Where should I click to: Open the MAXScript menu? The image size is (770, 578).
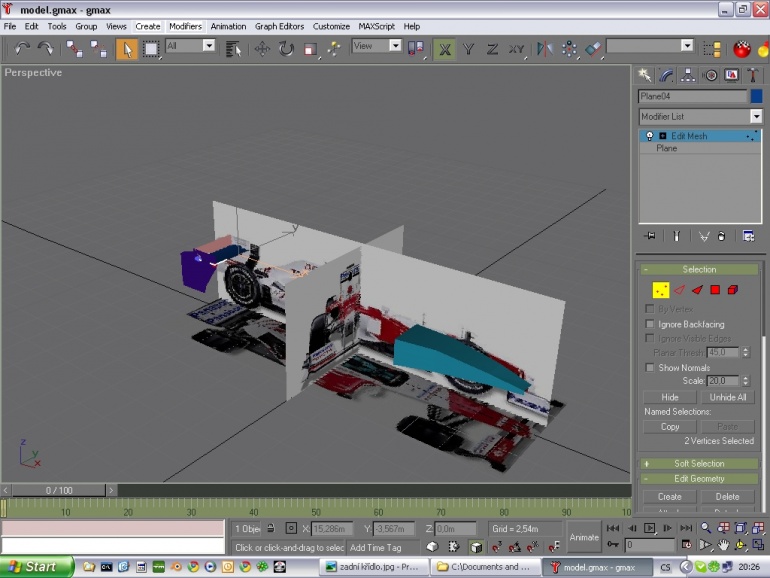376,27
